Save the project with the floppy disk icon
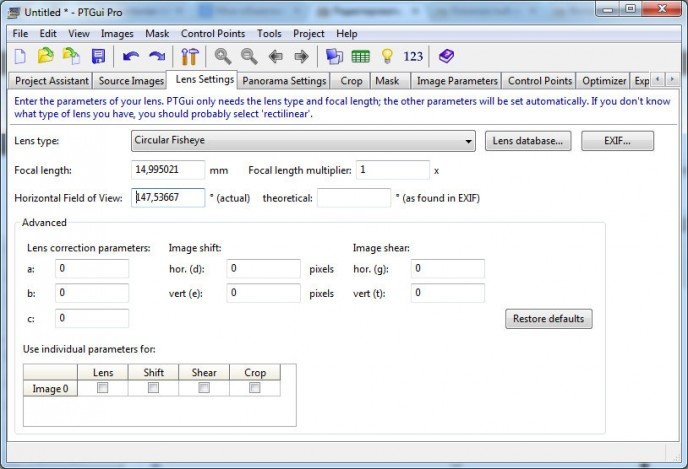Screen dimensions: 688x469 pos(98,56)
